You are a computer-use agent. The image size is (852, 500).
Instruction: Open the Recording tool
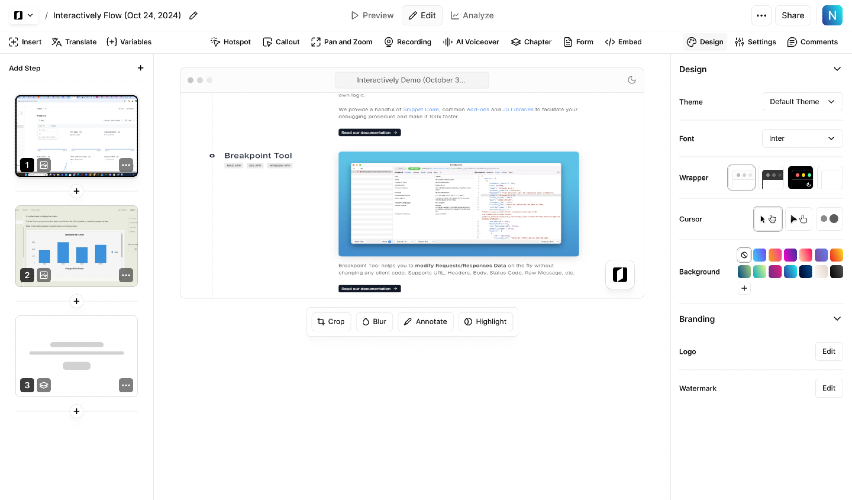click(408, 42)
